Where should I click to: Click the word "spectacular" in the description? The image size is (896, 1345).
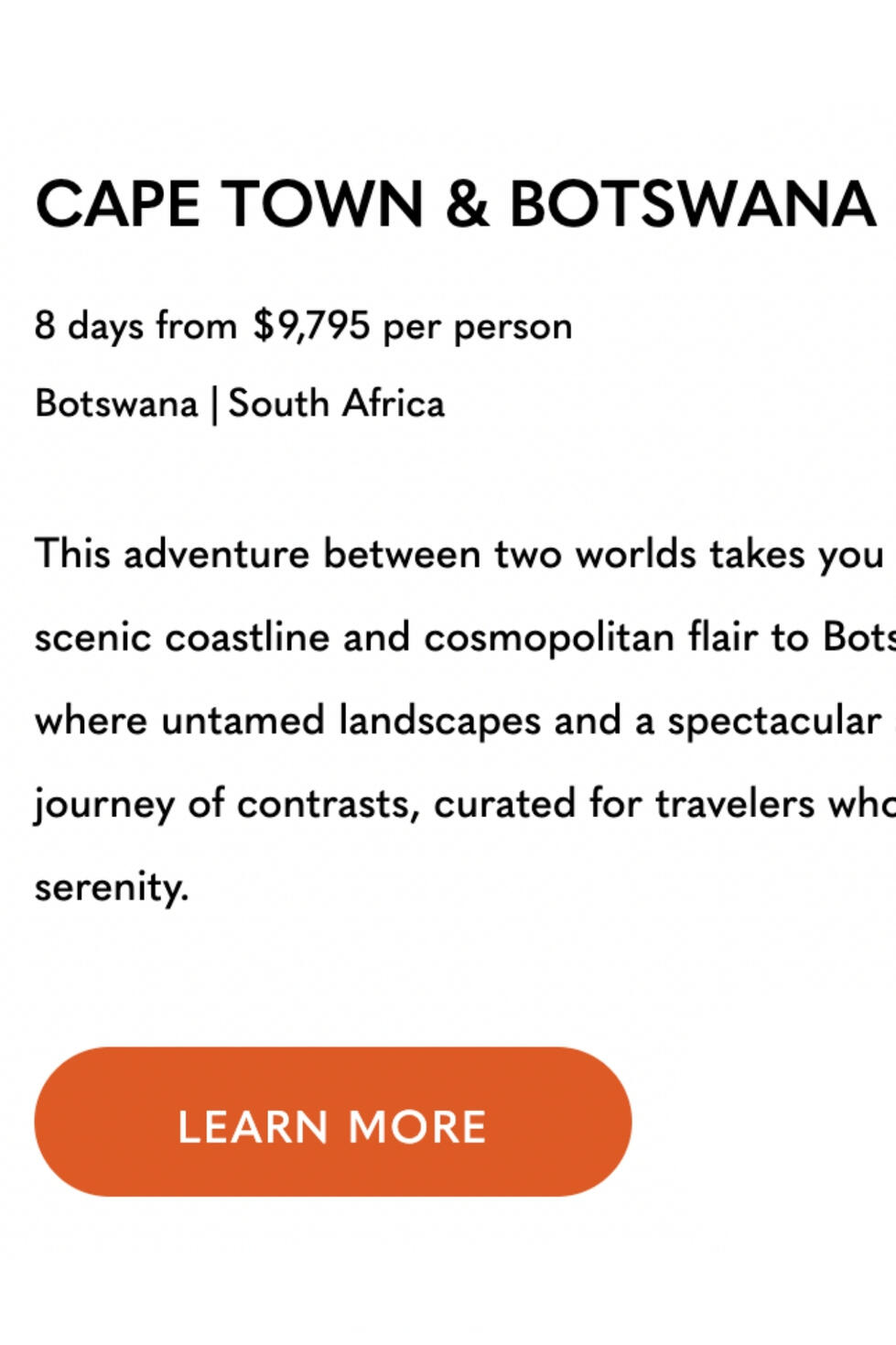click(x=773, y=721)
